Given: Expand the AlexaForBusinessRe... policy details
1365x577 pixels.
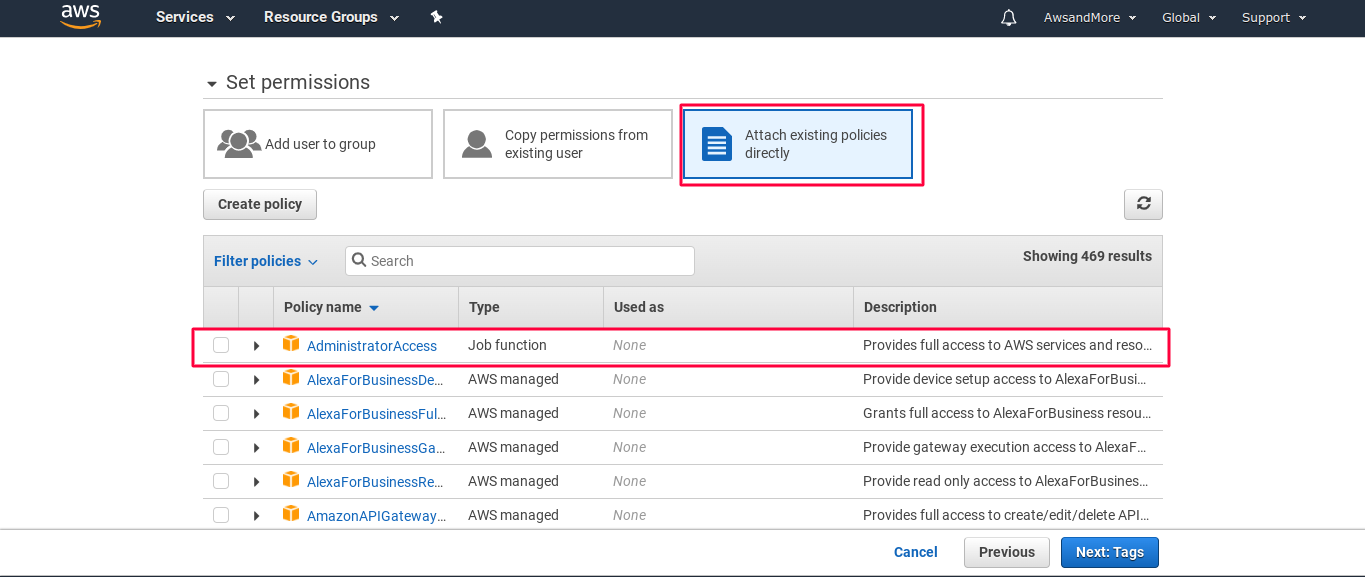Looking at the screenshot, I should click(x=256, y=482).
